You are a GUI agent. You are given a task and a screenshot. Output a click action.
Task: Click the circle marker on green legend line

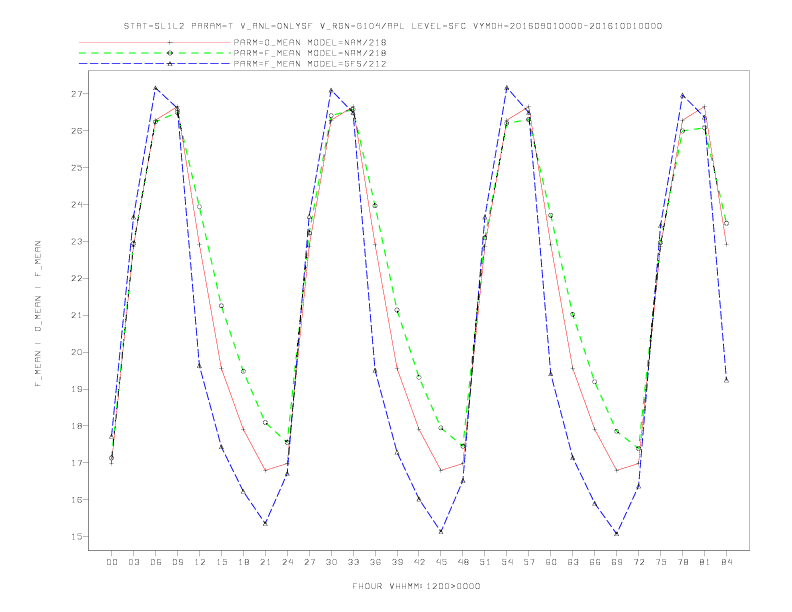[x=170, y=53]
